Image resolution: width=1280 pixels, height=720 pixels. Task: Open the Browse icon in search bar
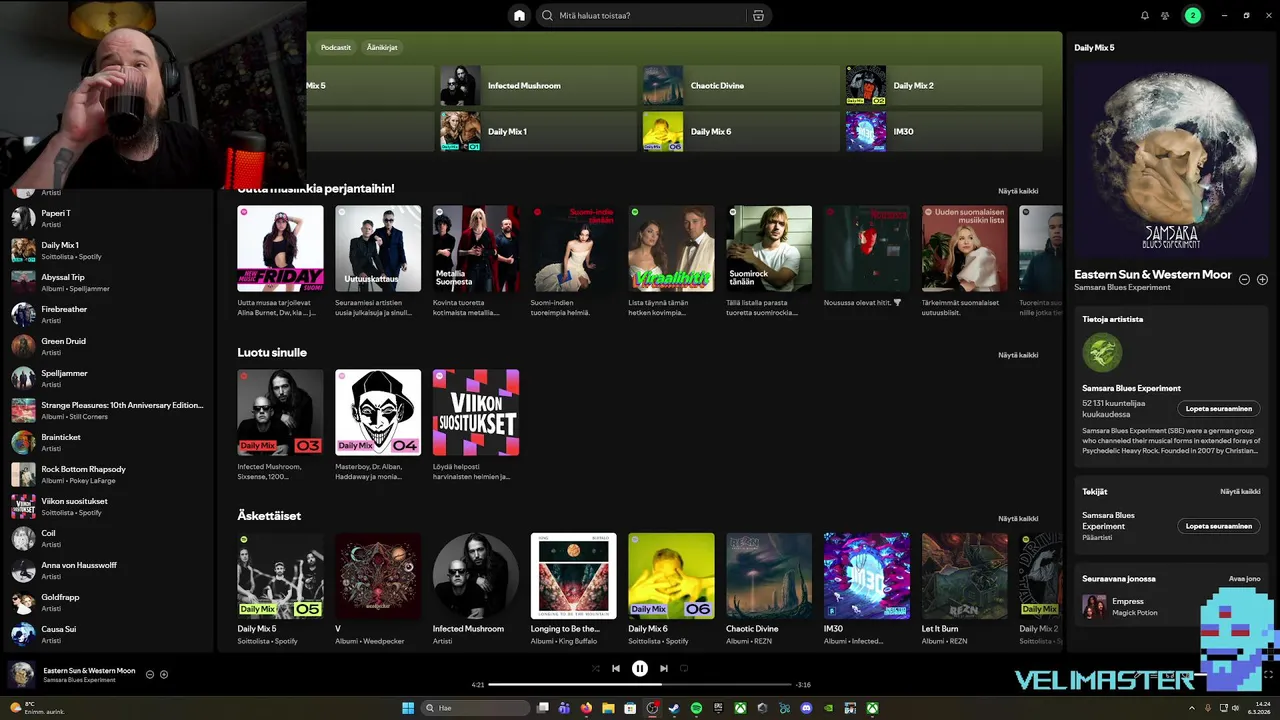758,15
